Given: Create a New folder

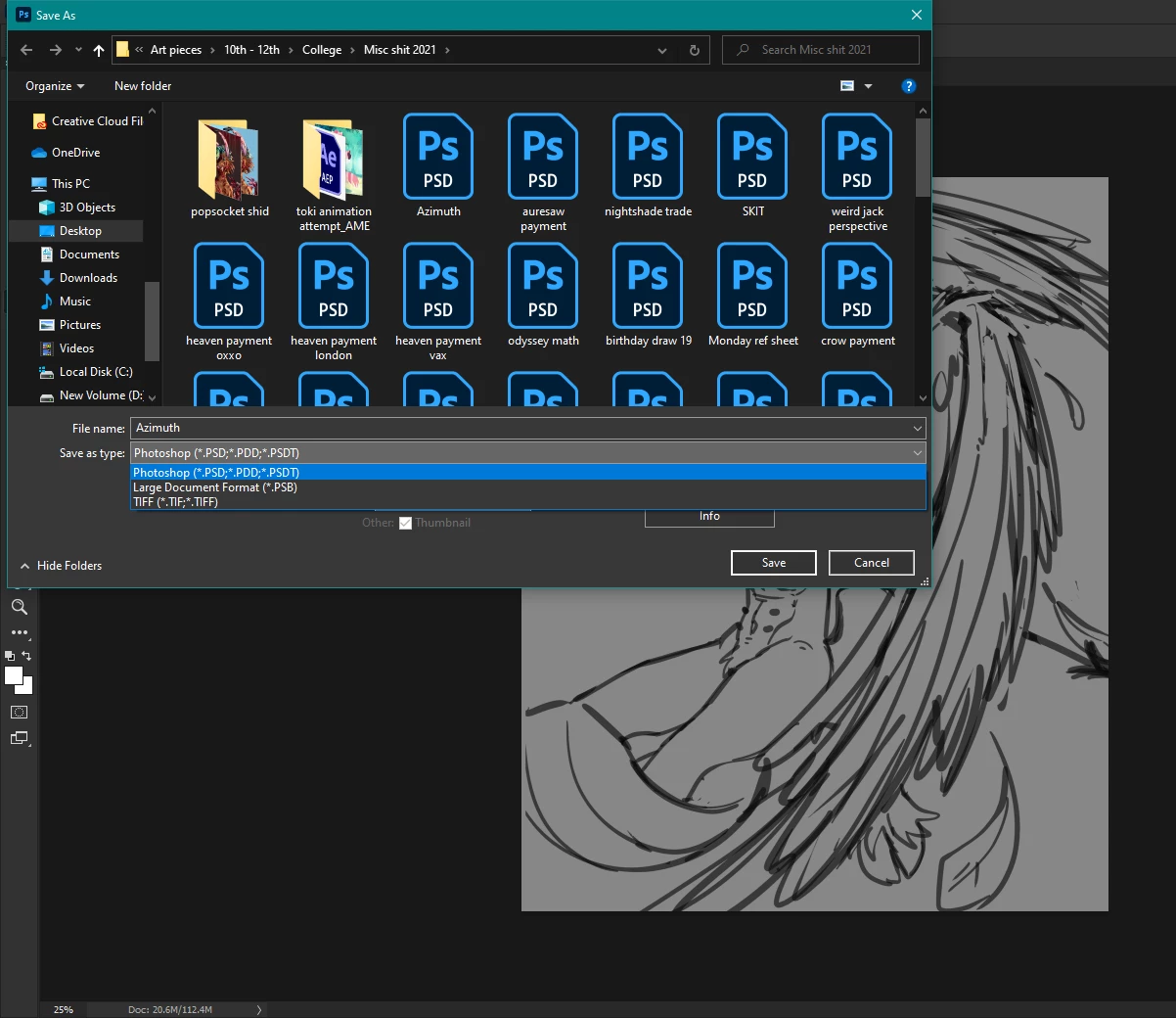Looking at the screenshot, I should coord(143,86).
